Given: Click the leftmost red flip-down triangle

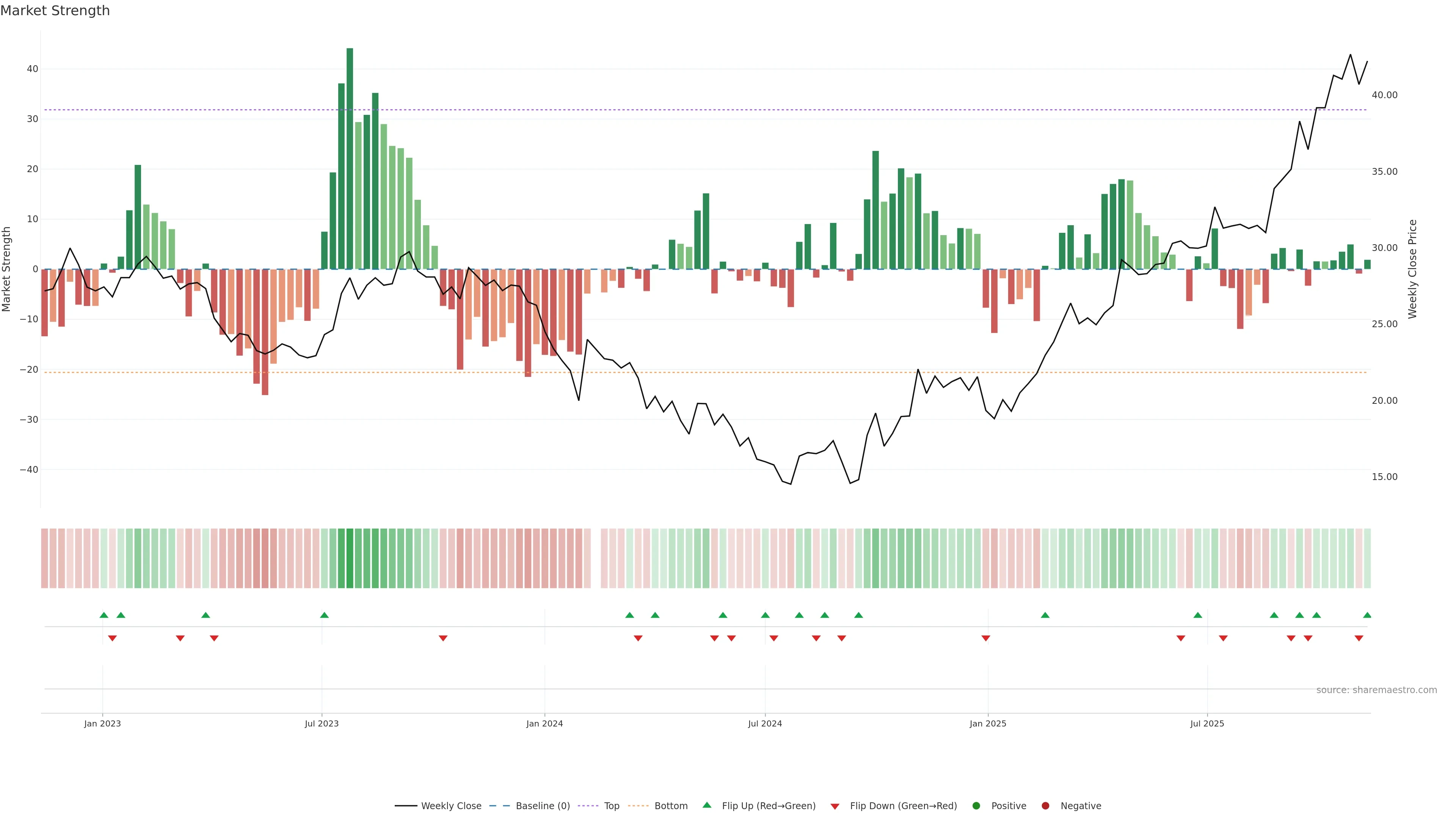Looking at the screenshot, I should [113, 638].
